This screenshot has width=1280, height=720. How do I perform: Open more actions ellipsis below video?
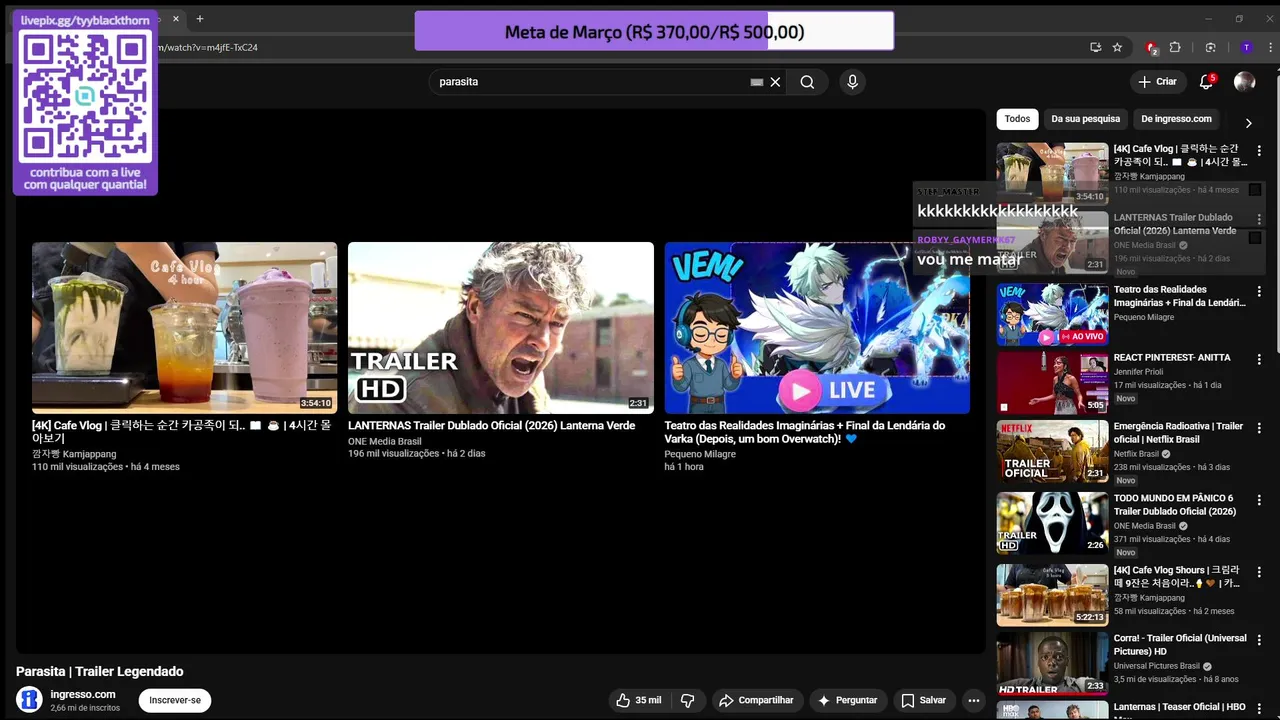pos(974,700)
